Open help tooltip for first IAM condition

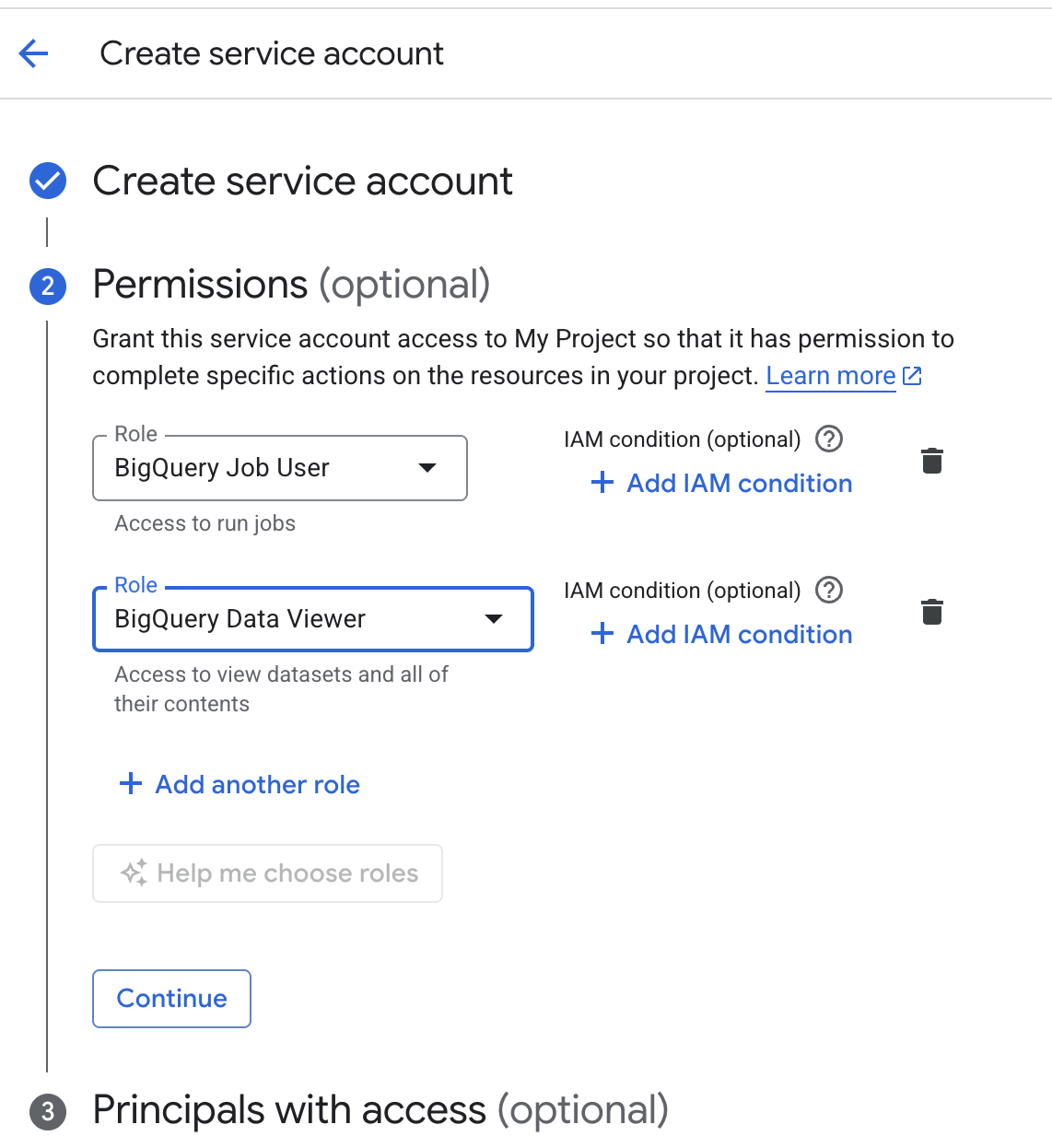click(828, 439)
